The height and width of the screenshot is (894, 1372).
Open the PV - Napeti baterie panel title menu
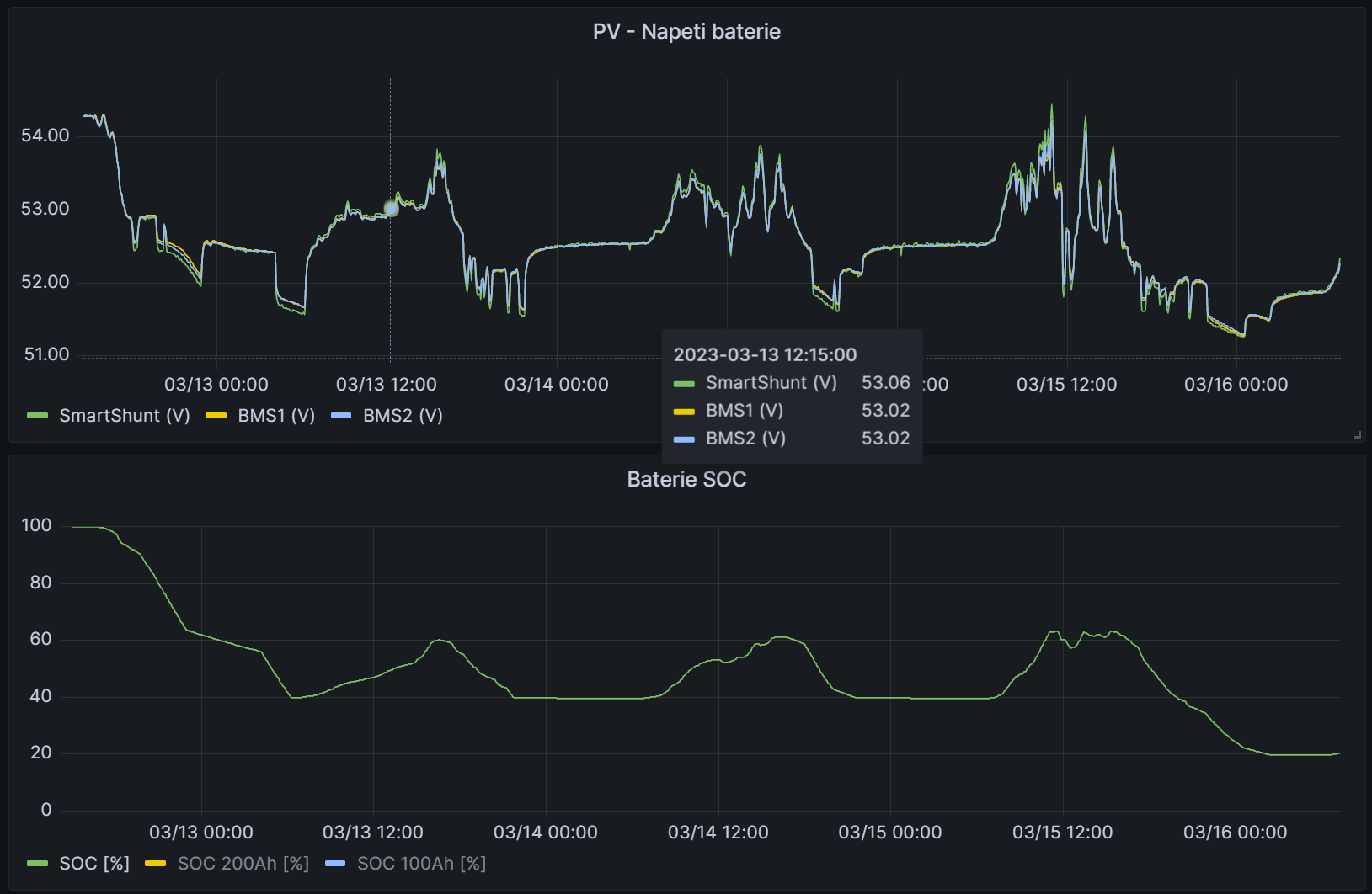click(x=686, y=32)
